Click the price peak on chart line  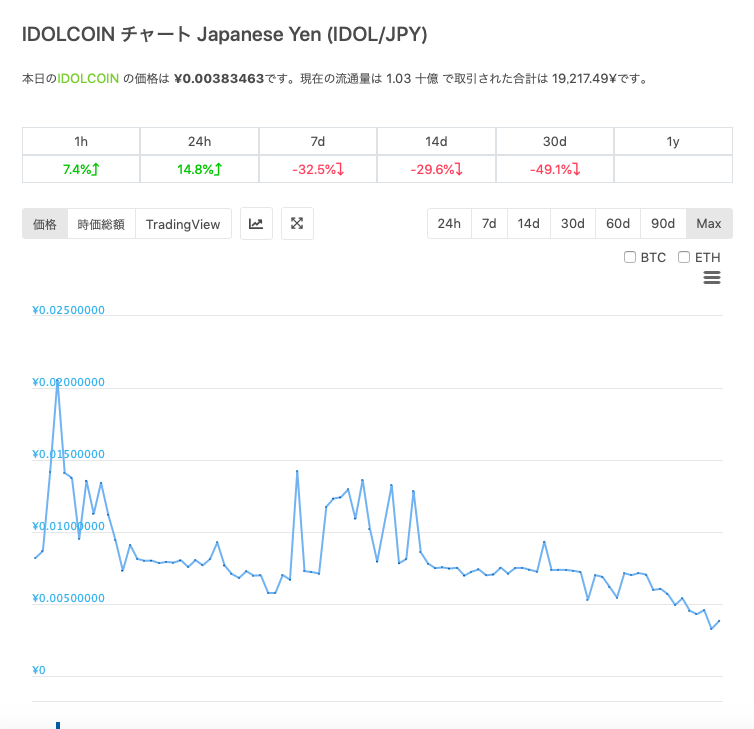[x=57, y=381]
